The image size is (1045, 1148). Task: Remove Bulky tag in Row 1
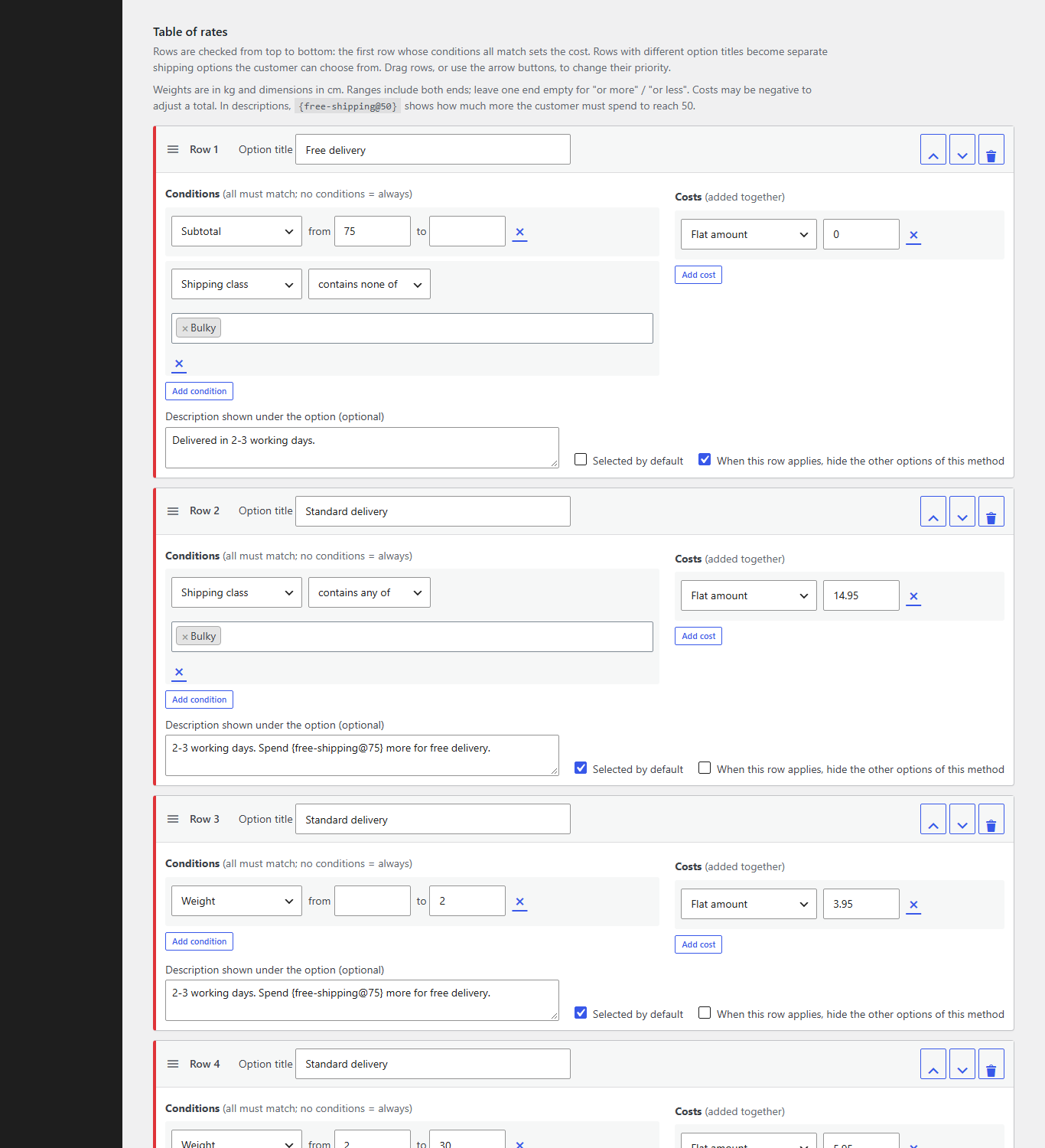(185, 328)
